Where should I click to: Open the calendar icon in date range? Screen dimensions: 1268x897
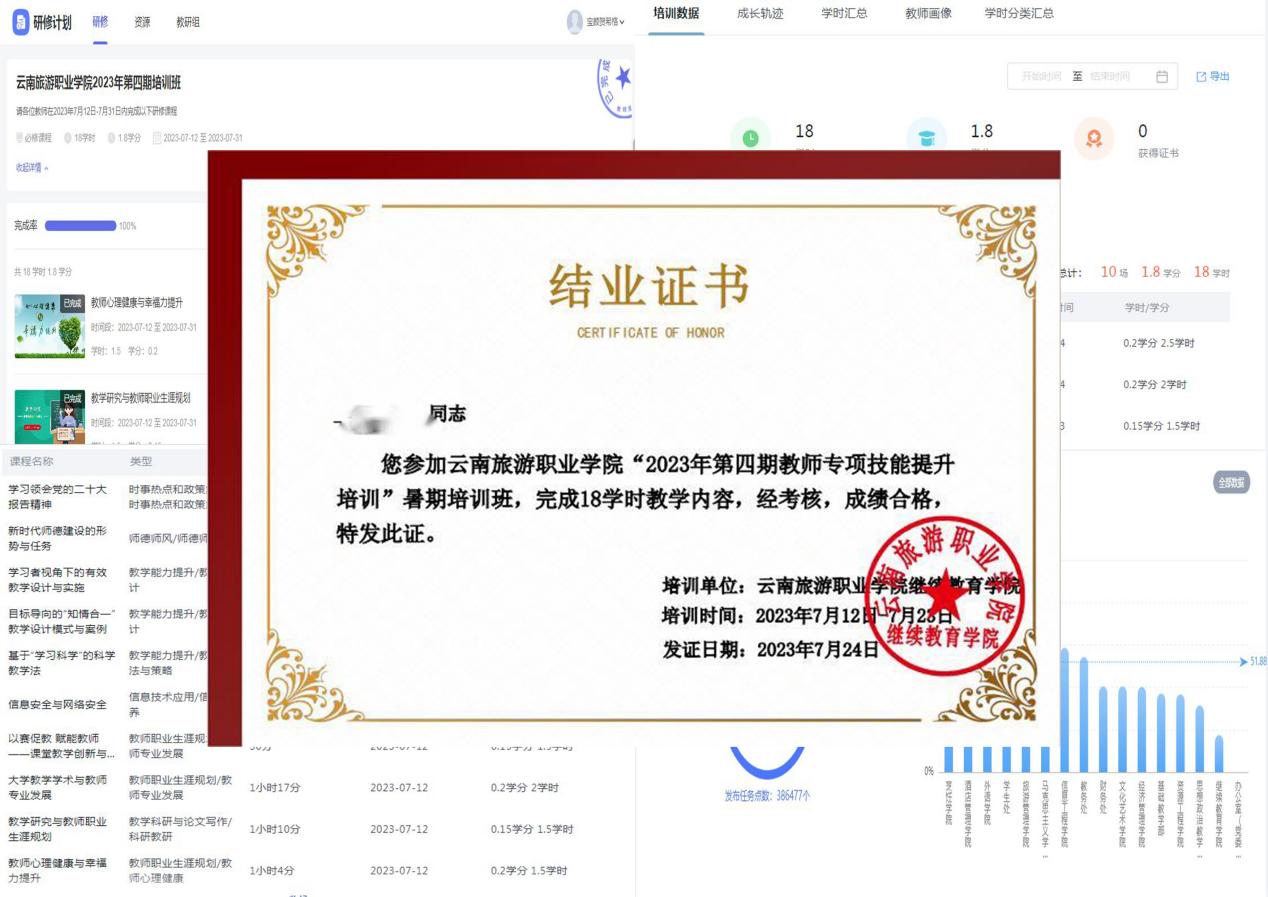1161,77
